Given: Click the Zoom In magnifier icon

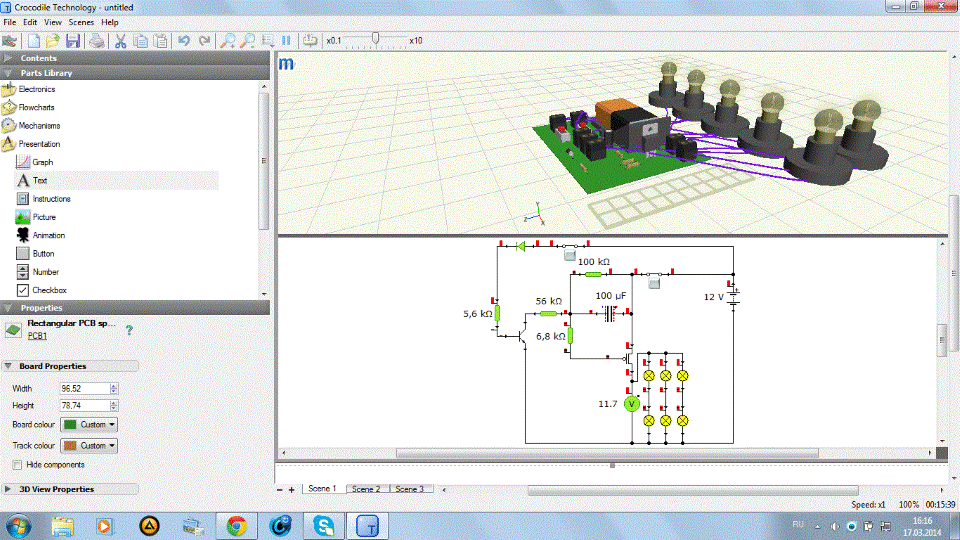Looking at the screenshot, I should pyautogui.click(x=228, y=41).
